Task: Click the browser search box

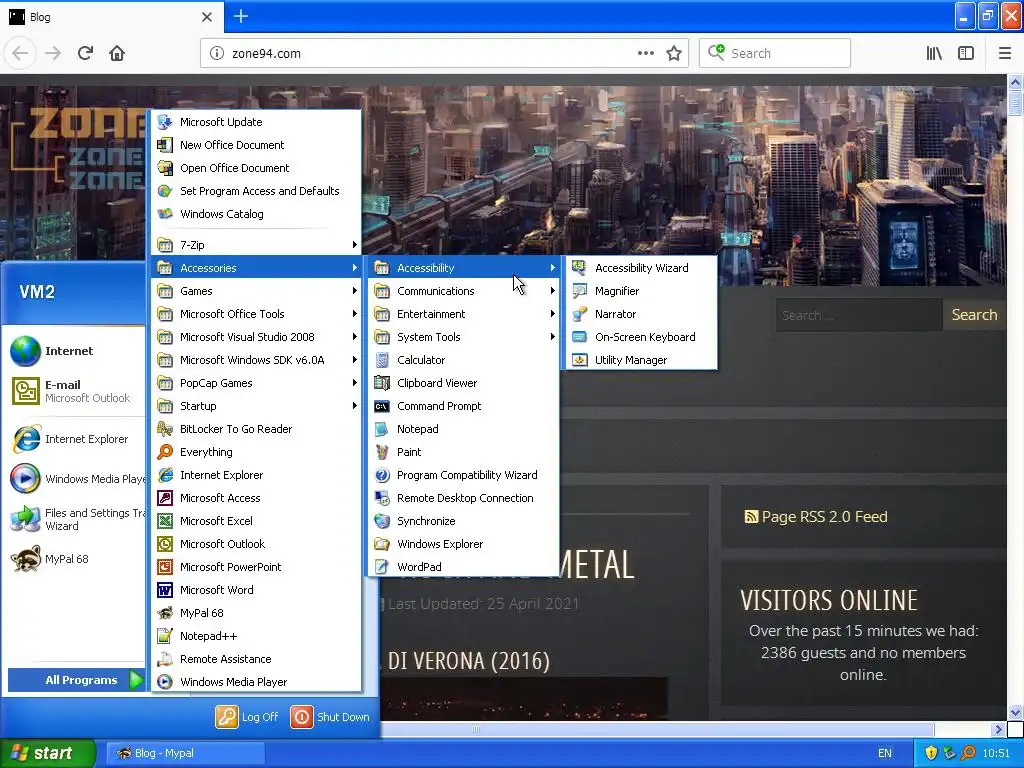Action: point(775,54)
